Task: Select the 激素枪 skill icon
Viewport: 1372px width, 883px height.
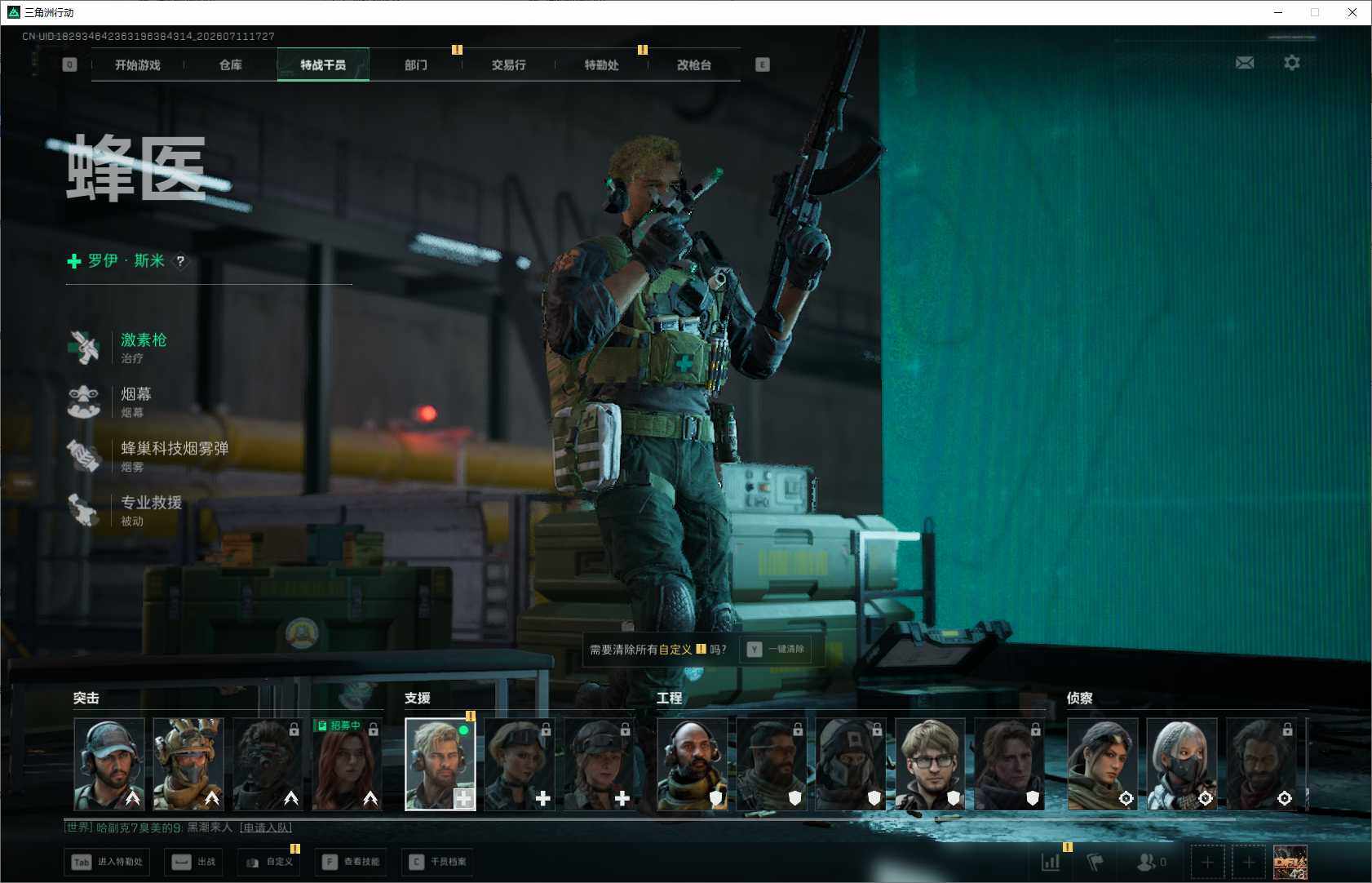Action: coord(83,348)
